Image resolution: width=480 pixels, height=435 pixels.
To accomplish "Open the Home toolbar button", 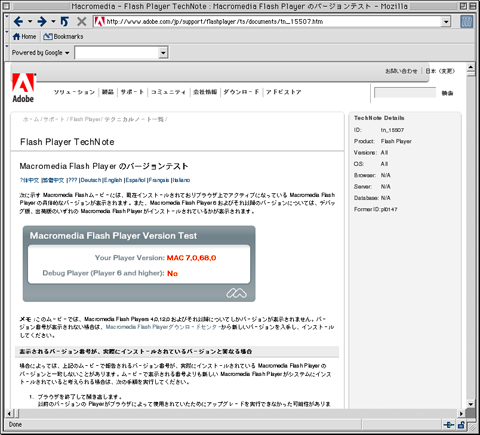I will click(24, 36).
